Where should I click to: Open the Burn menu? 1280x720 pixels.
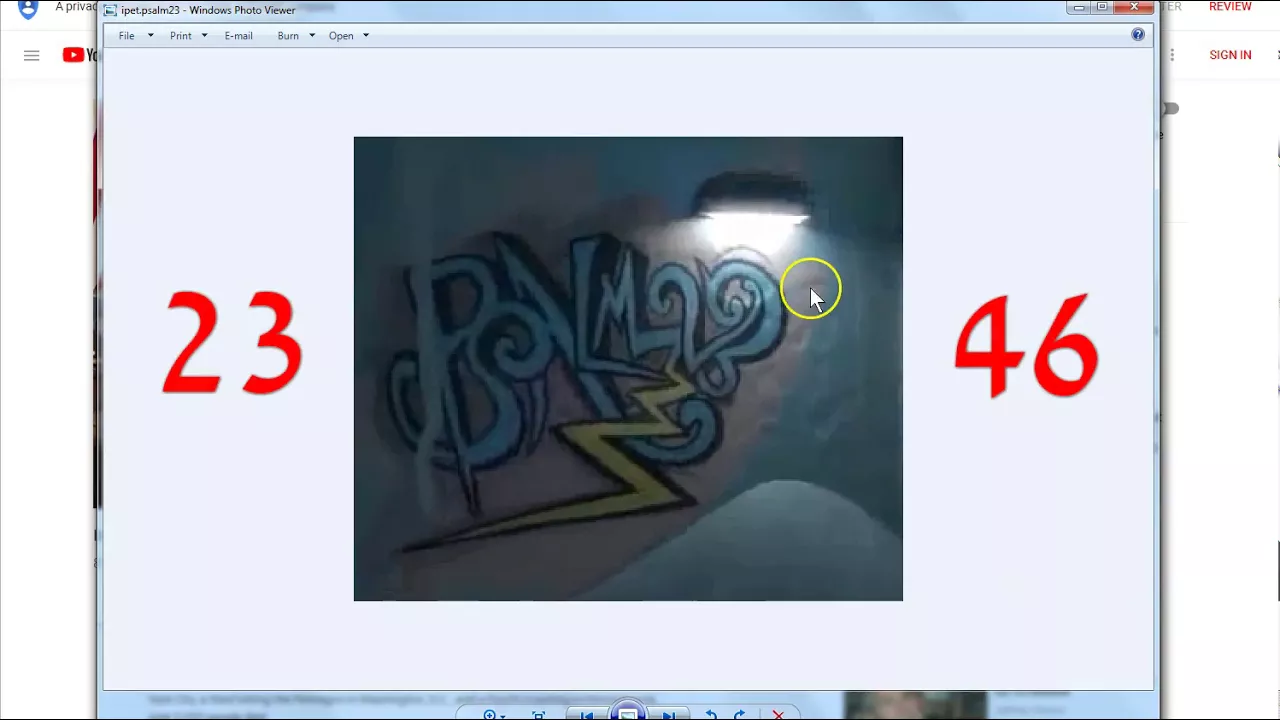[x=288, y=36]
